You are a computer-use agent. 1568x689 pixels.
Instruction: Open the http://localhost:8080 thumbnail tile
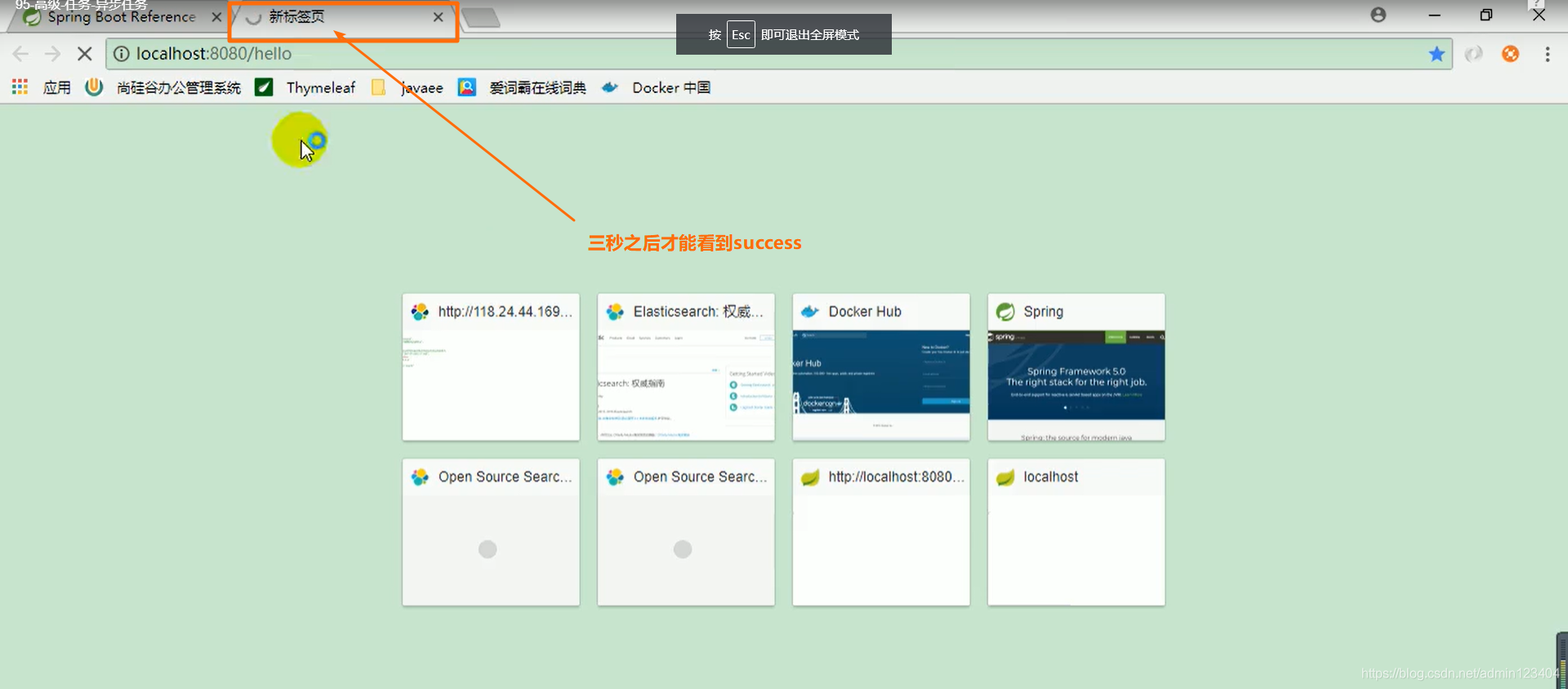[881, 532]
